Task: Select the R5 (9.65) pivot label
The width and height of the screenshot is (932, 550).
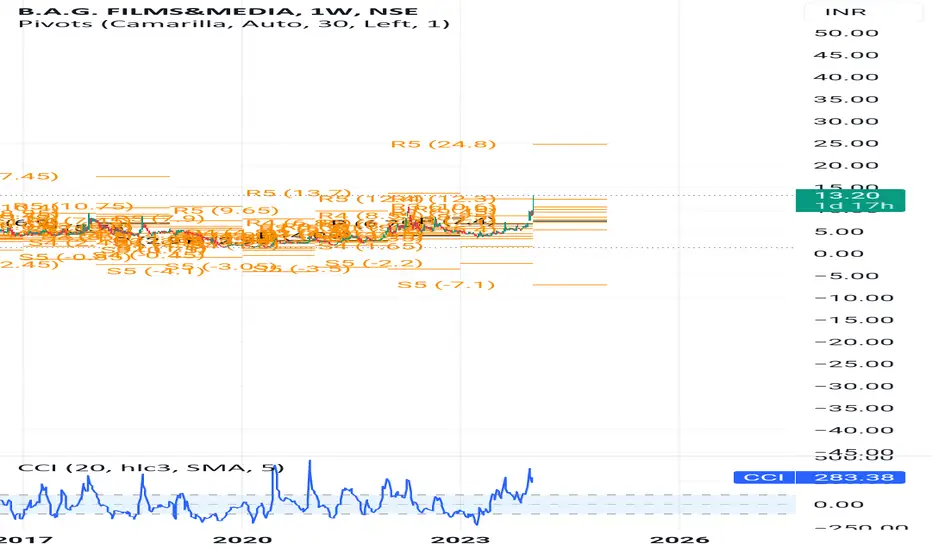Action: coord(226,210)
